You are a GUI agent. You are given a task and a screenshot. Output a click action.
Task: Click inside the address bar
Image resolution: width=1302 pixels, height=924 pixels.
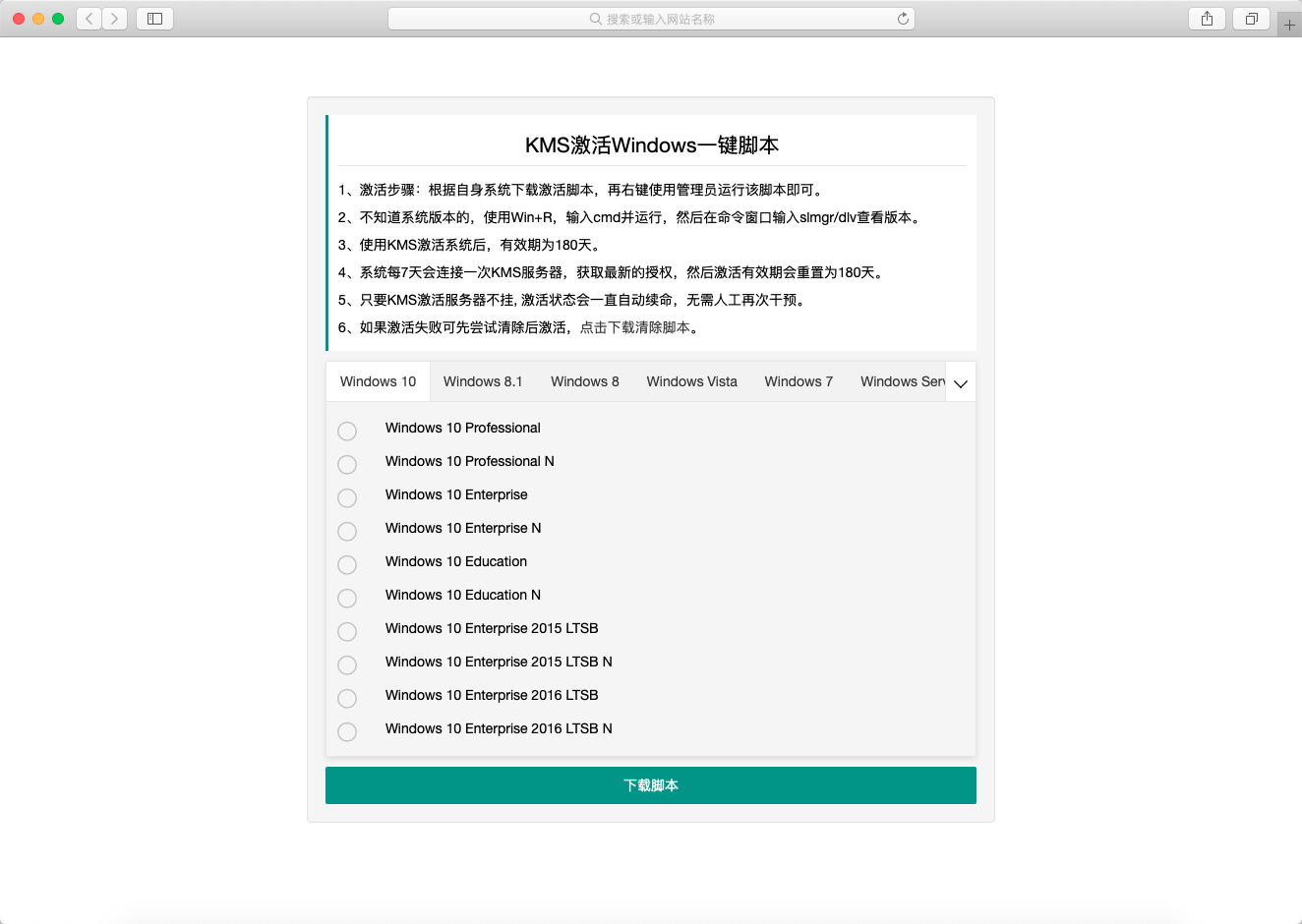pos(688,18)
